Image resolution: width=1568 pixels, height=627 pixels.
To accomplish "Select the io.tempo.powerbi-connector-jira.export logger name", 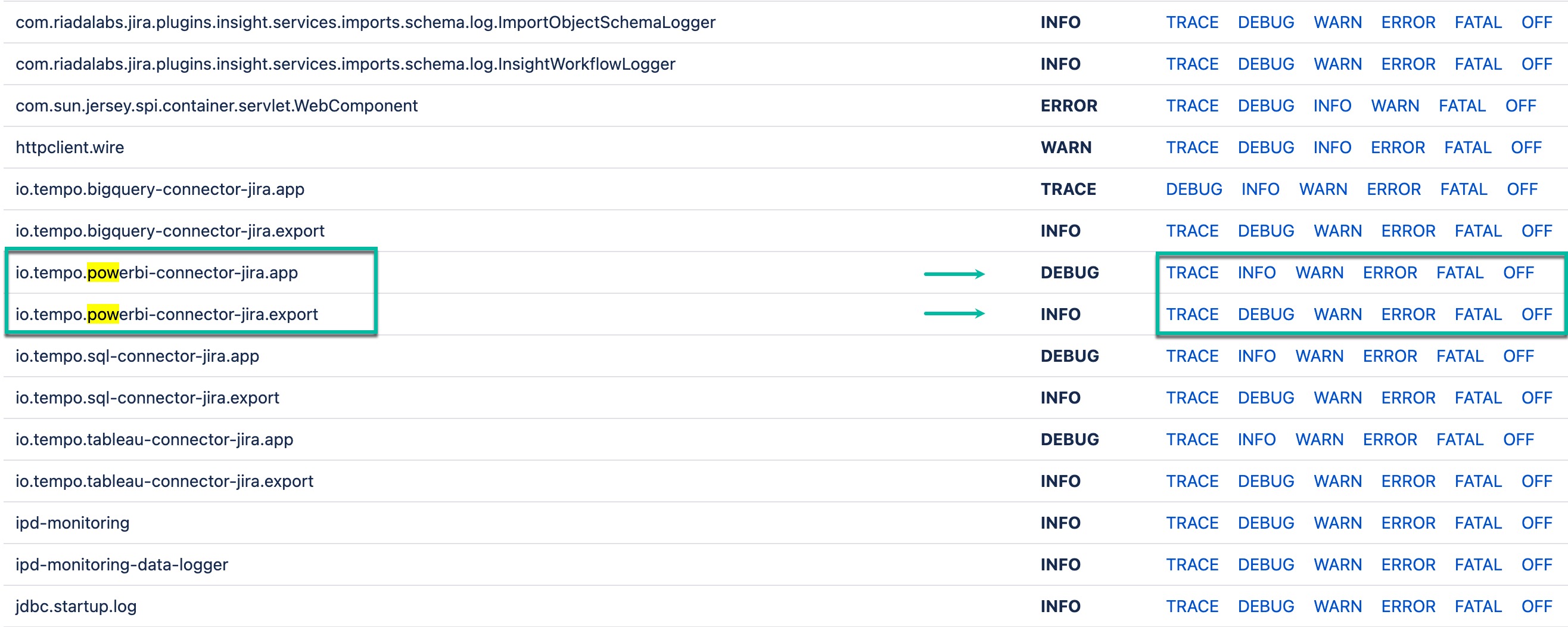I will coord(167,314).
